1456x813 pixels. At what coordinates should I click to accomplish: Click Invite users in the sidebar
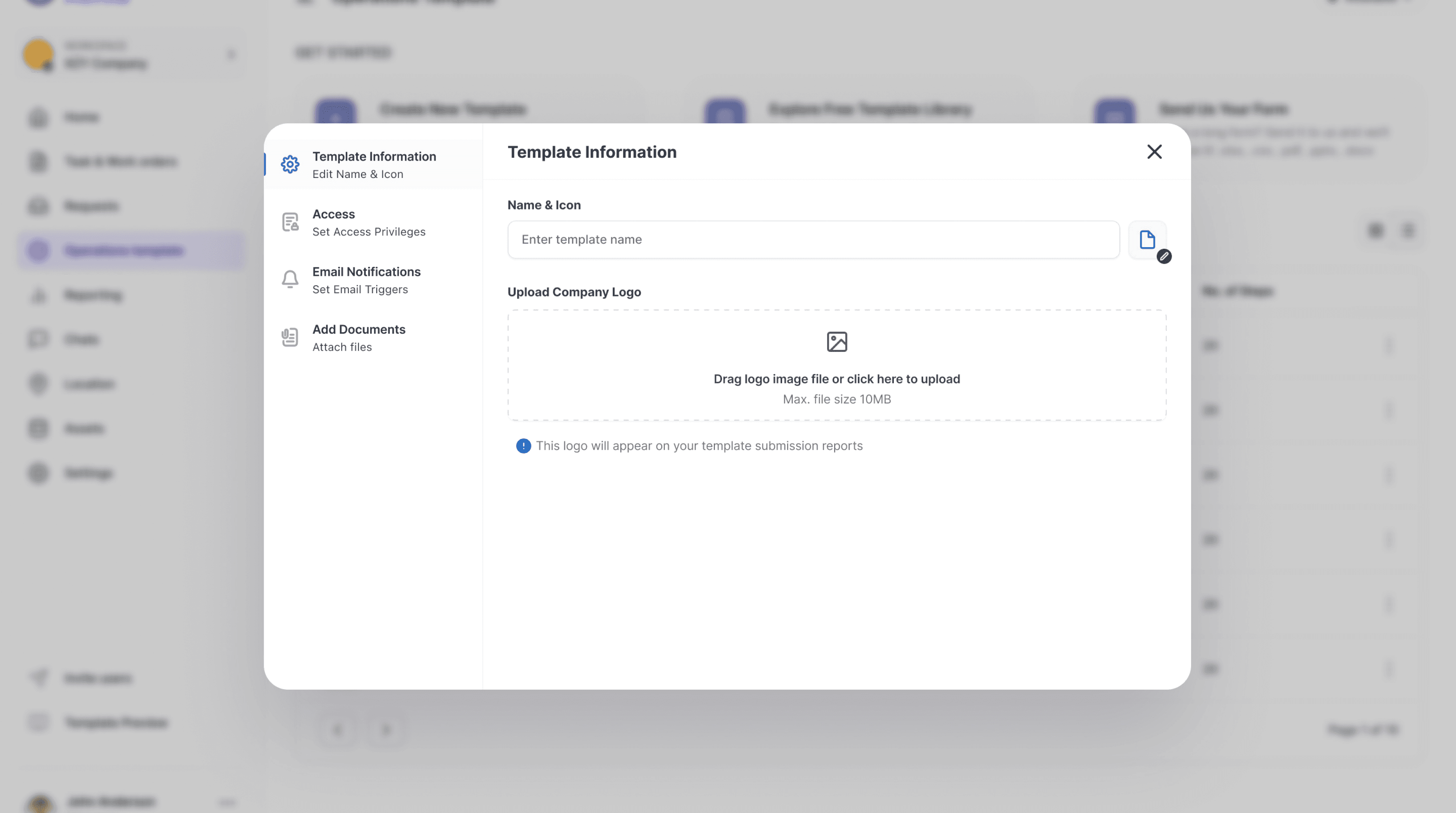pos(98,678)
